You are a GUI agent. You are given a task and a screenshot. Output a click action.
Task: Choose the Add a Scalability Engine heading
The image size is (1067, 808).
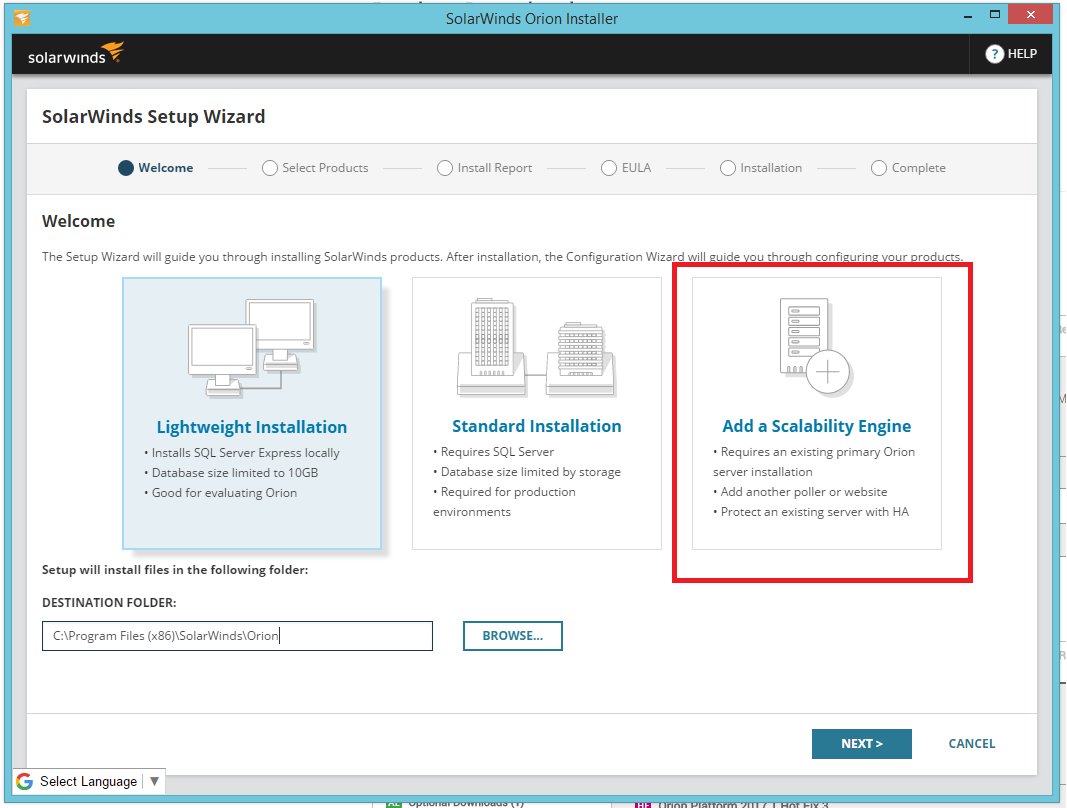(x=817, y=426)
